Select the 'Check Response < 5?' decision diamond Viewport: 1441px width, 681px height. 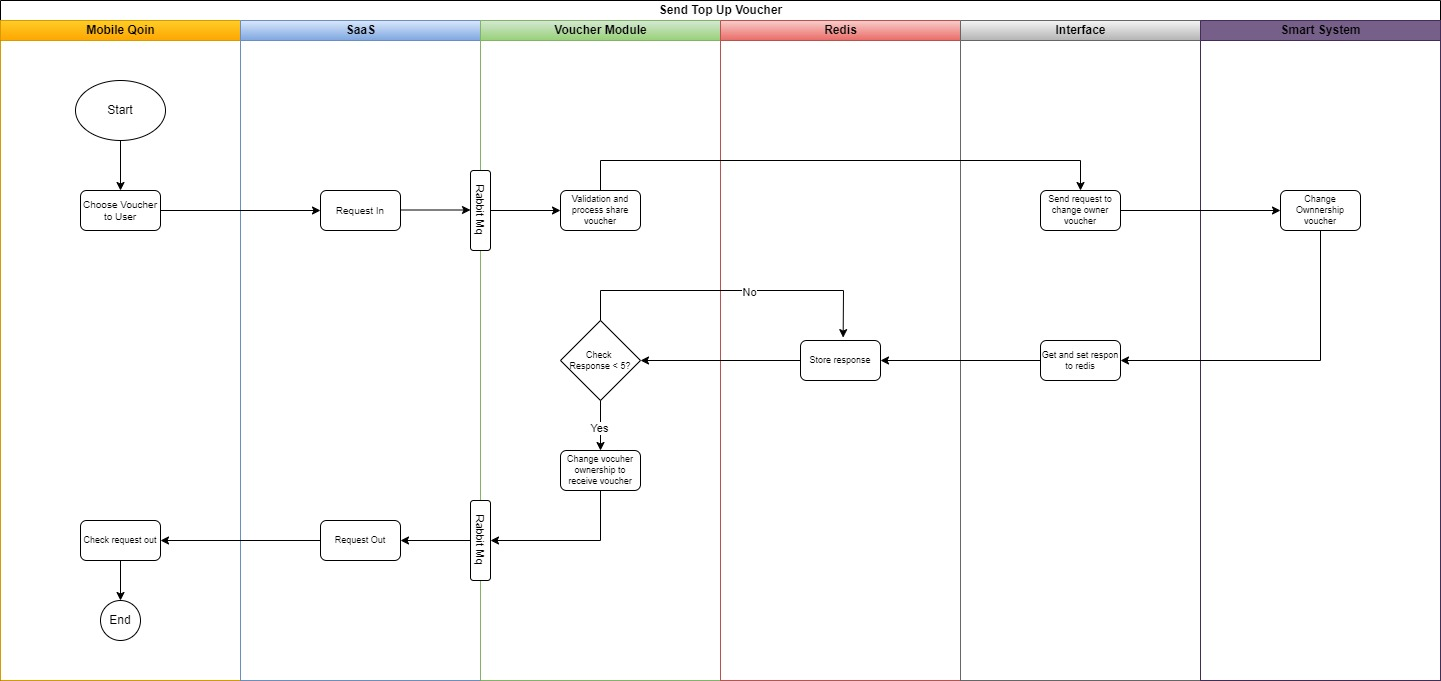(x=600, y=360)
